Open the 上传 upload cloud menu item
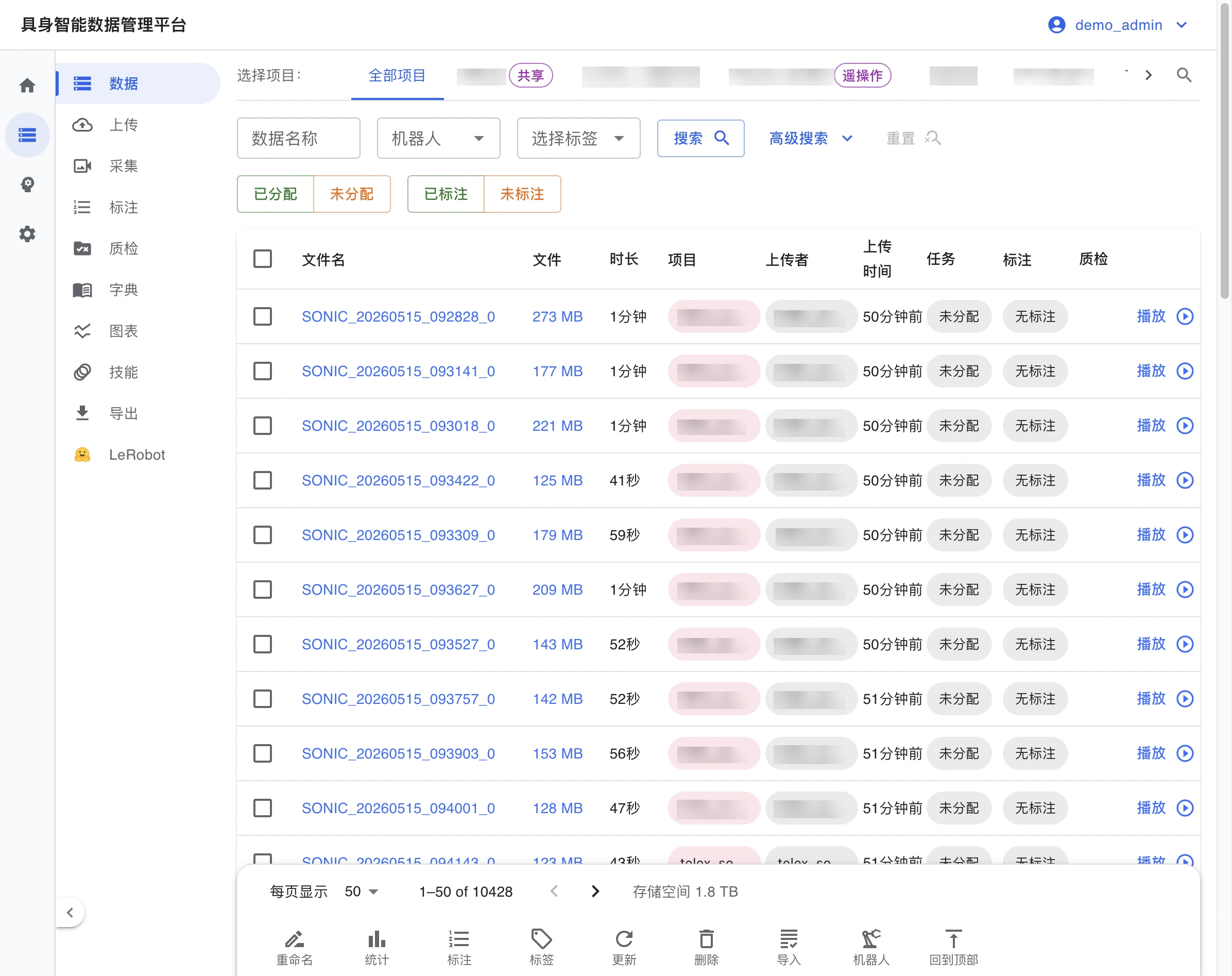 tap(137, 125)
